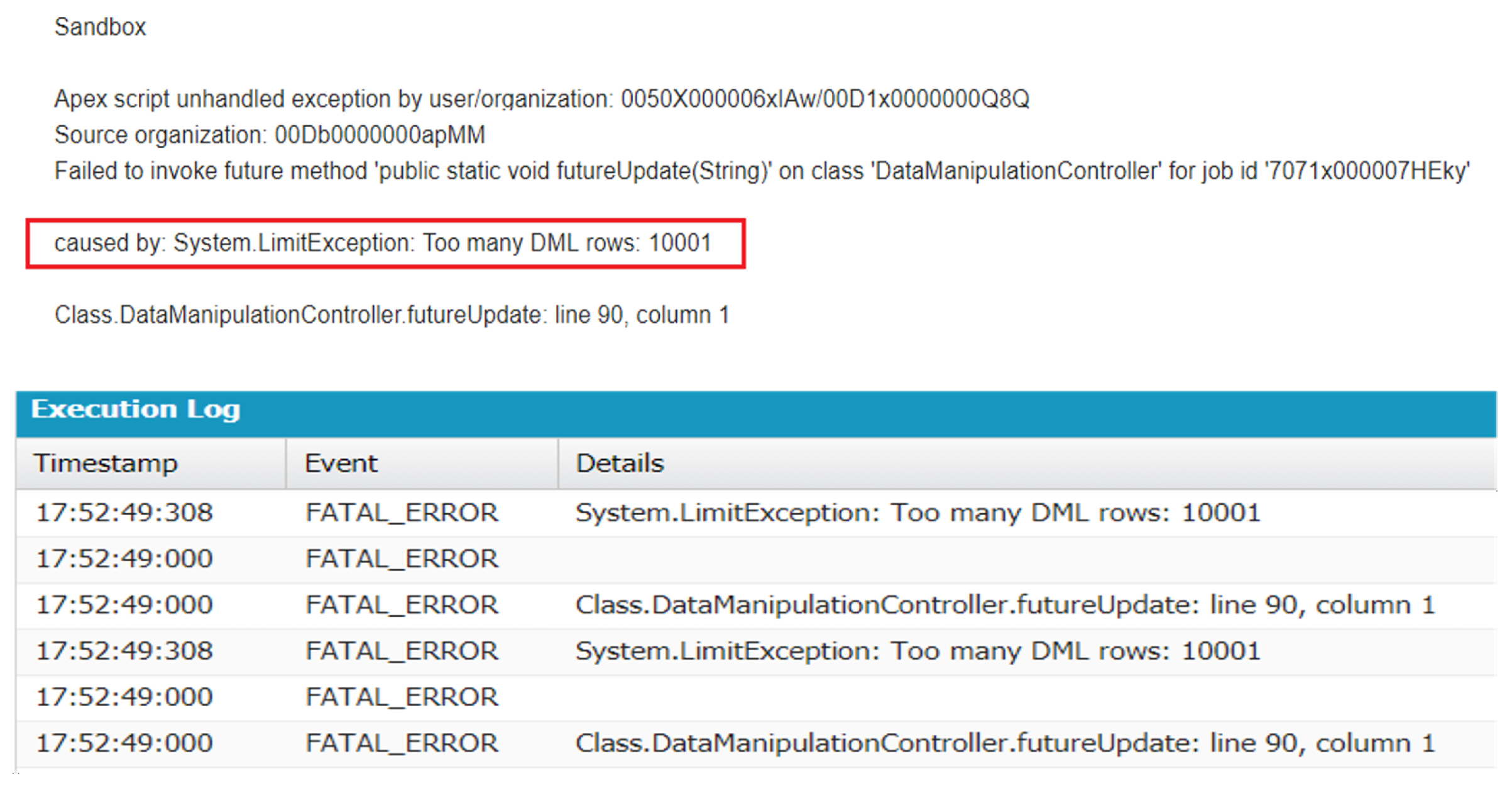Screen dimensions: 1512x786
Task: Click the 'Source organization: 00Db0000000apMM' line
Action: point(270,135)
